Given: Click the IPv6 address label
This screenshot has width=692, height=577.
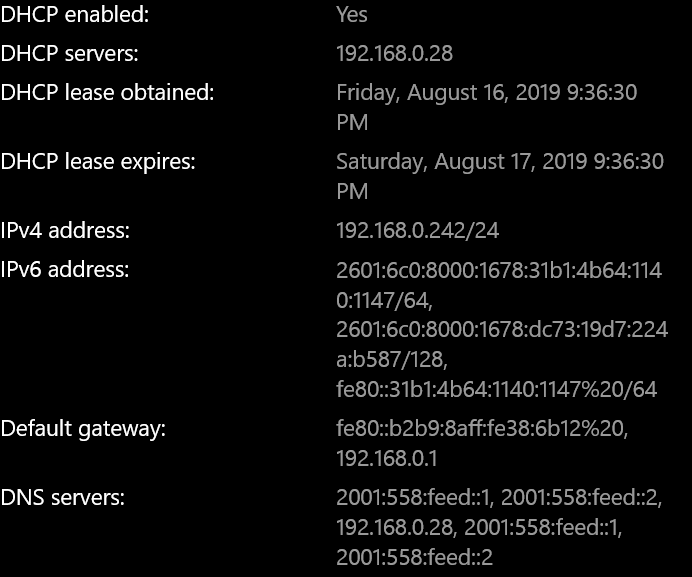Looking at the screenshot, I should pos(65,269).
